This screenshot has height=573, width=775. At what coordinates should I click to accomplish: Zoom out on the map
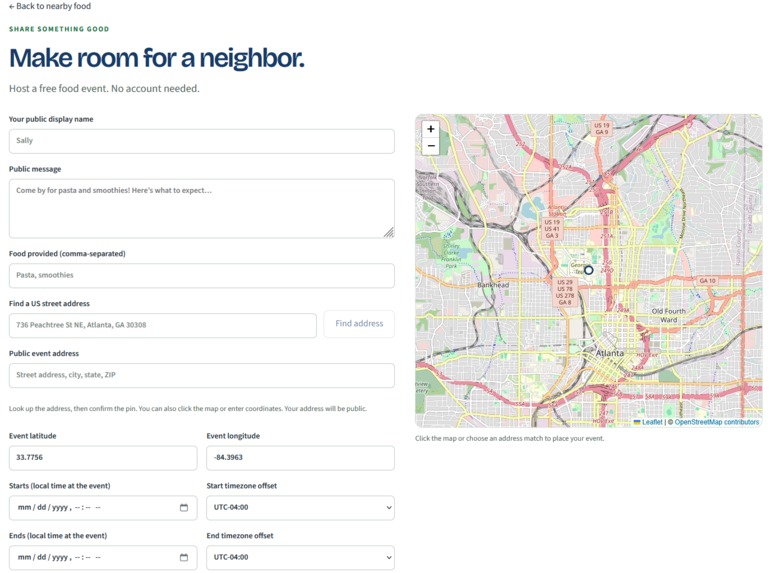point(431,146)
